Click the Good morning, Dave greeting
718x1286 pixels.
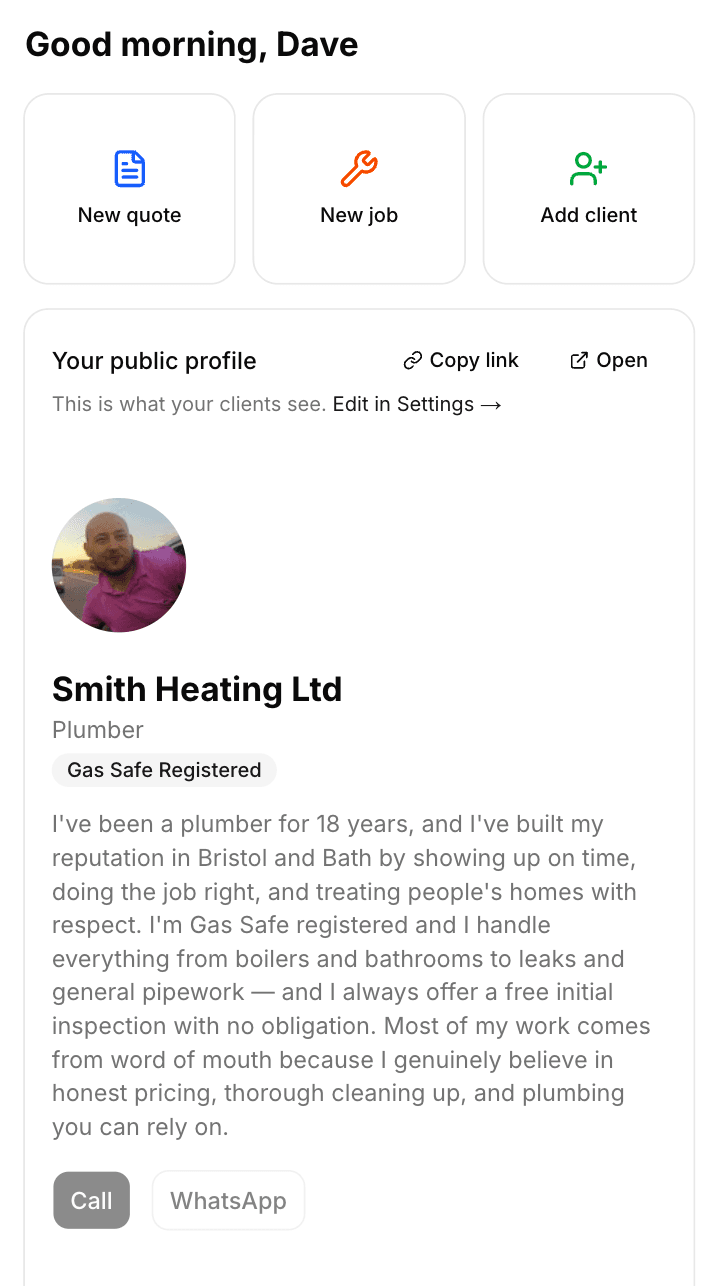(192, 44)
